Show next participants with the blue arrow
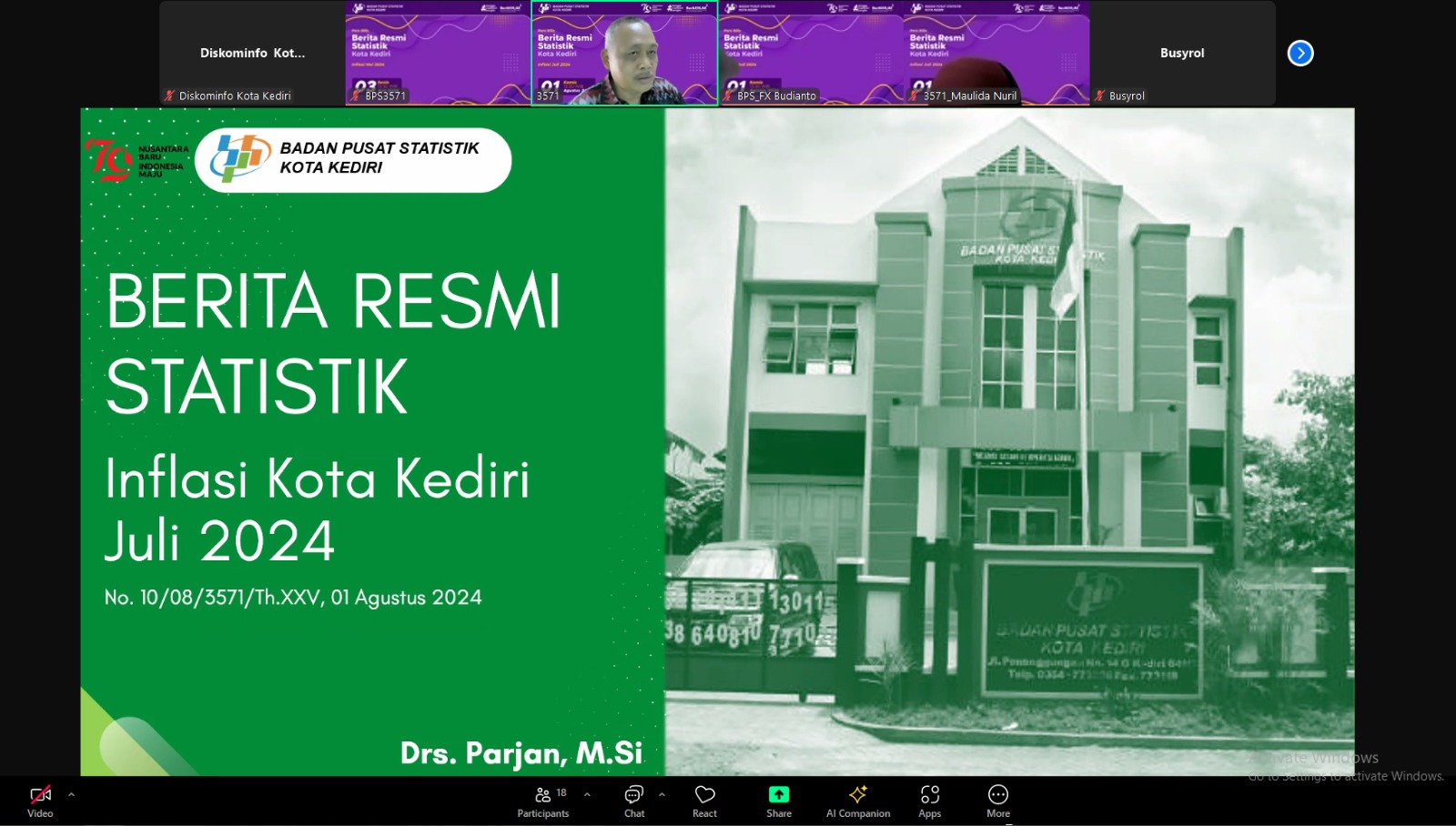 pyautogui.click(x=1300, y=53)
